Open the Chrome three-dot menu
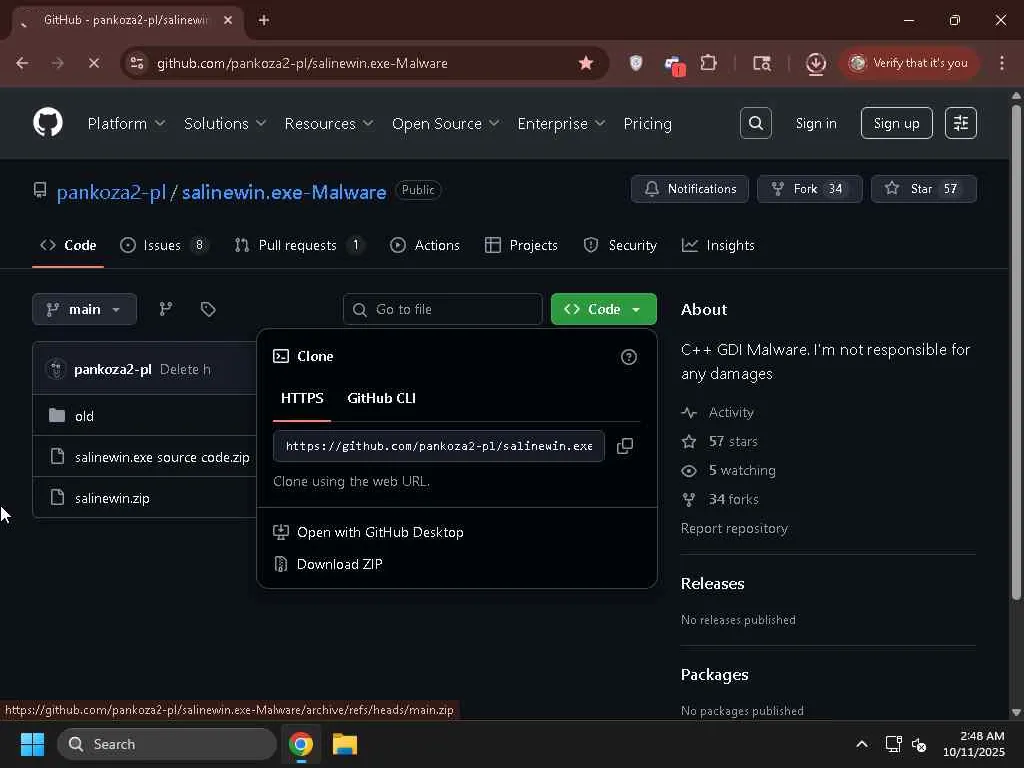 click(x=1002, y=63)
